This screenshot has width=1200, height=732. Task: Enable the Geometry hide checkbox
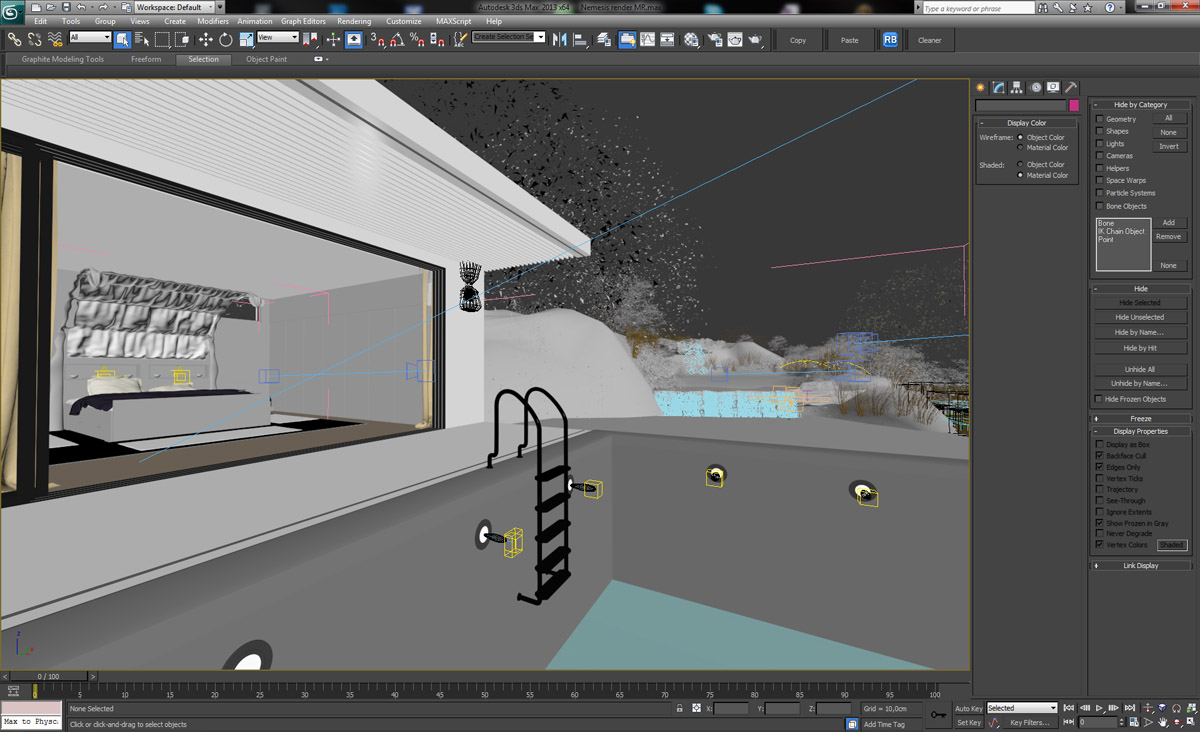tap(1100, 119)
